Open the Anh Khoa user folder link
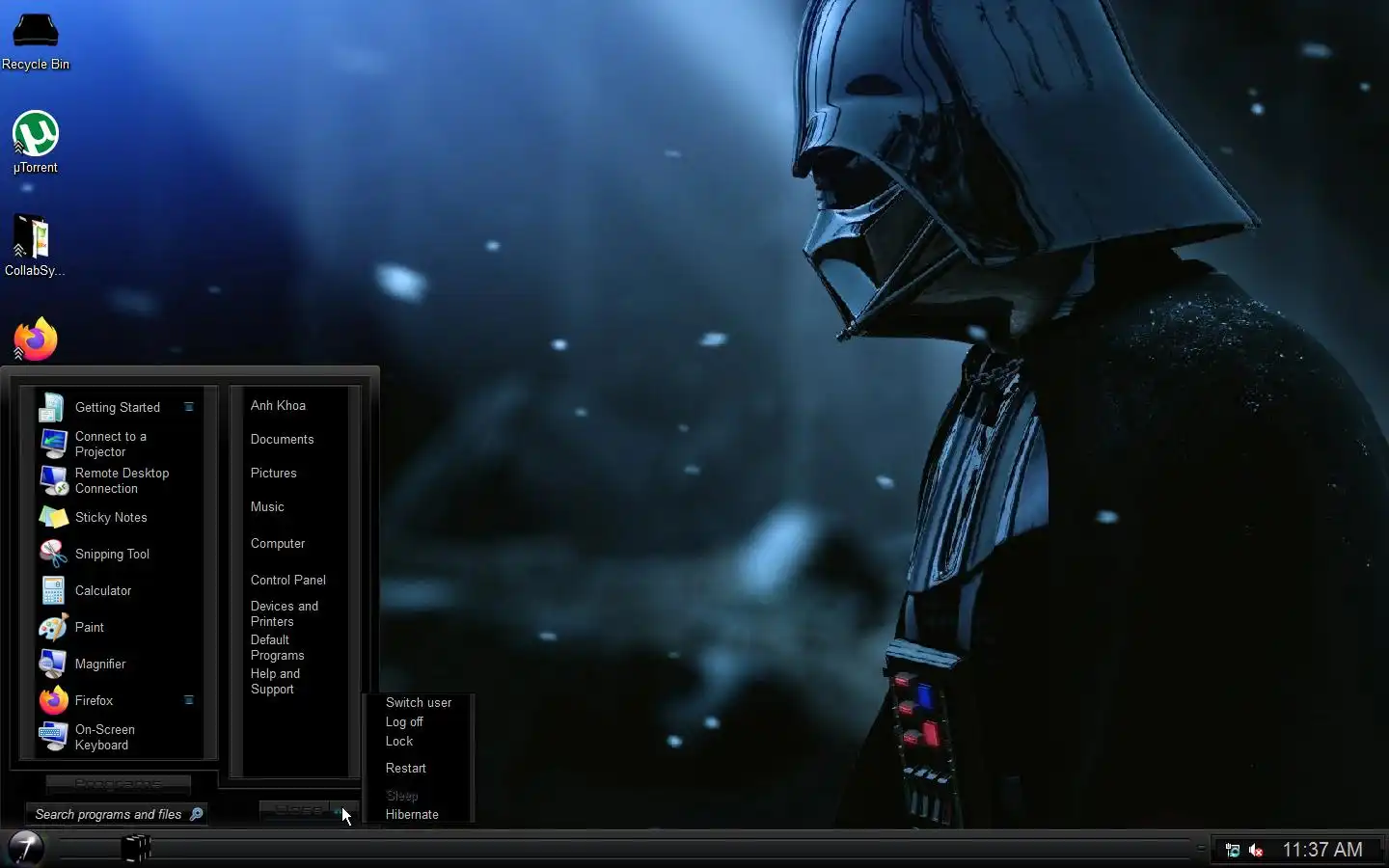Image resolution: width=1389 pixels, height=868 pixels. (278, 405)
